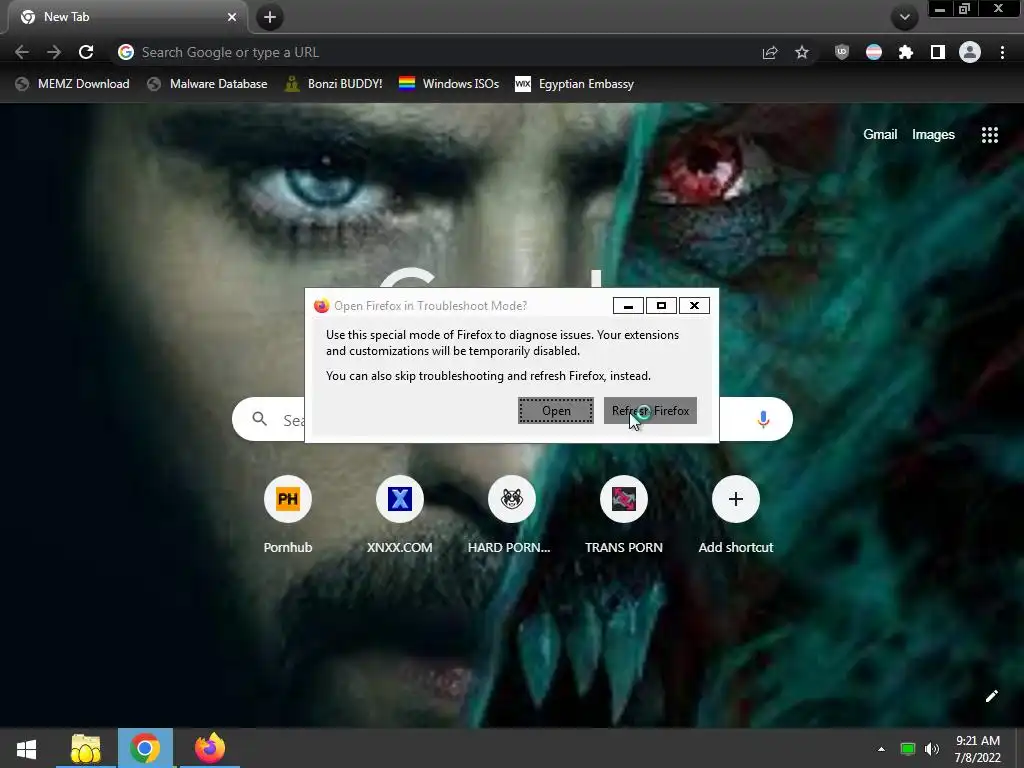
Task: Maximize the Firefox Troubleshoot Mode dialog
Action: click(661, 306)
